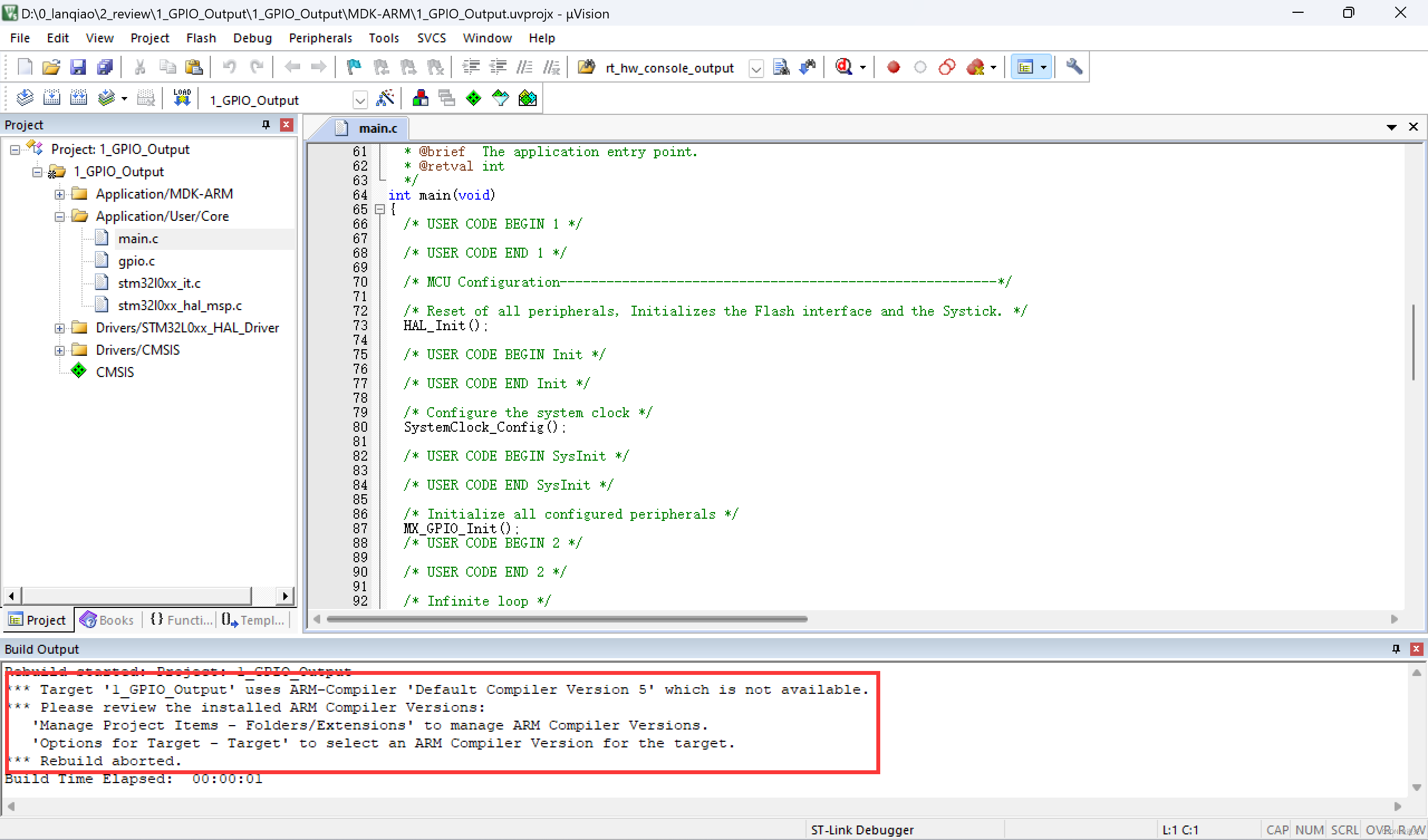The image size is (1428, 840).
Task: Expand the Drivers/STM32L0xx_HAL_Driver folder
Action: 60,328
